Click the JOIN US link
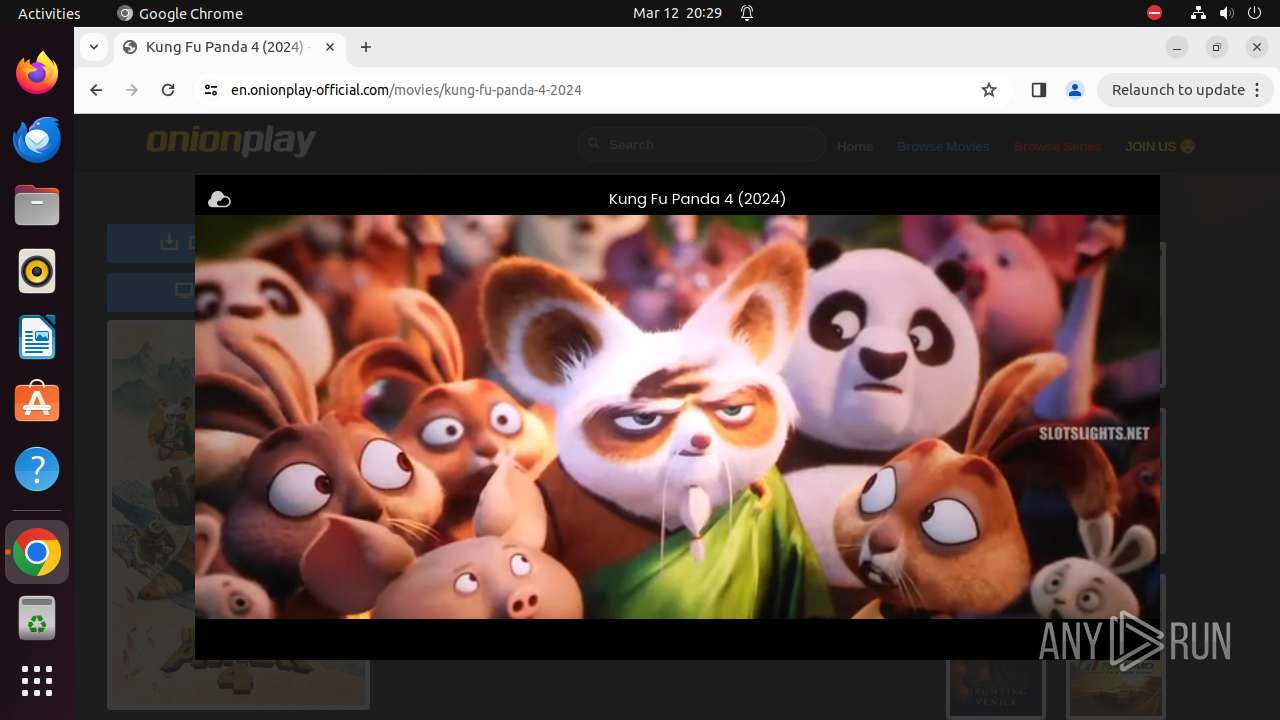The width and height of the screenshot is (1280, 720). tap(1160, 146)
